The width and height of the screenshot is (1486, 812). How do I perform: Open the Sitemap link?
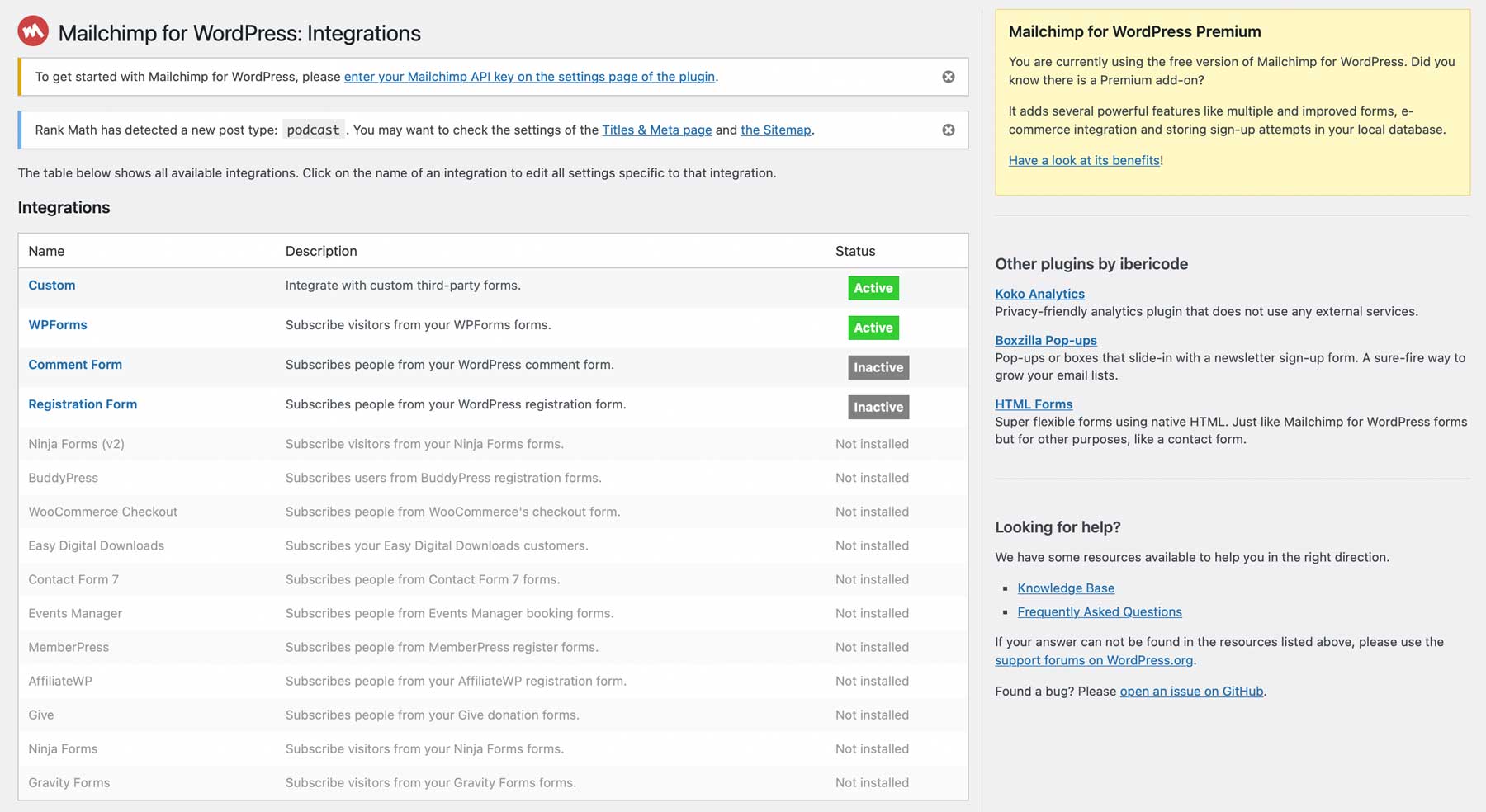[776, 130]
